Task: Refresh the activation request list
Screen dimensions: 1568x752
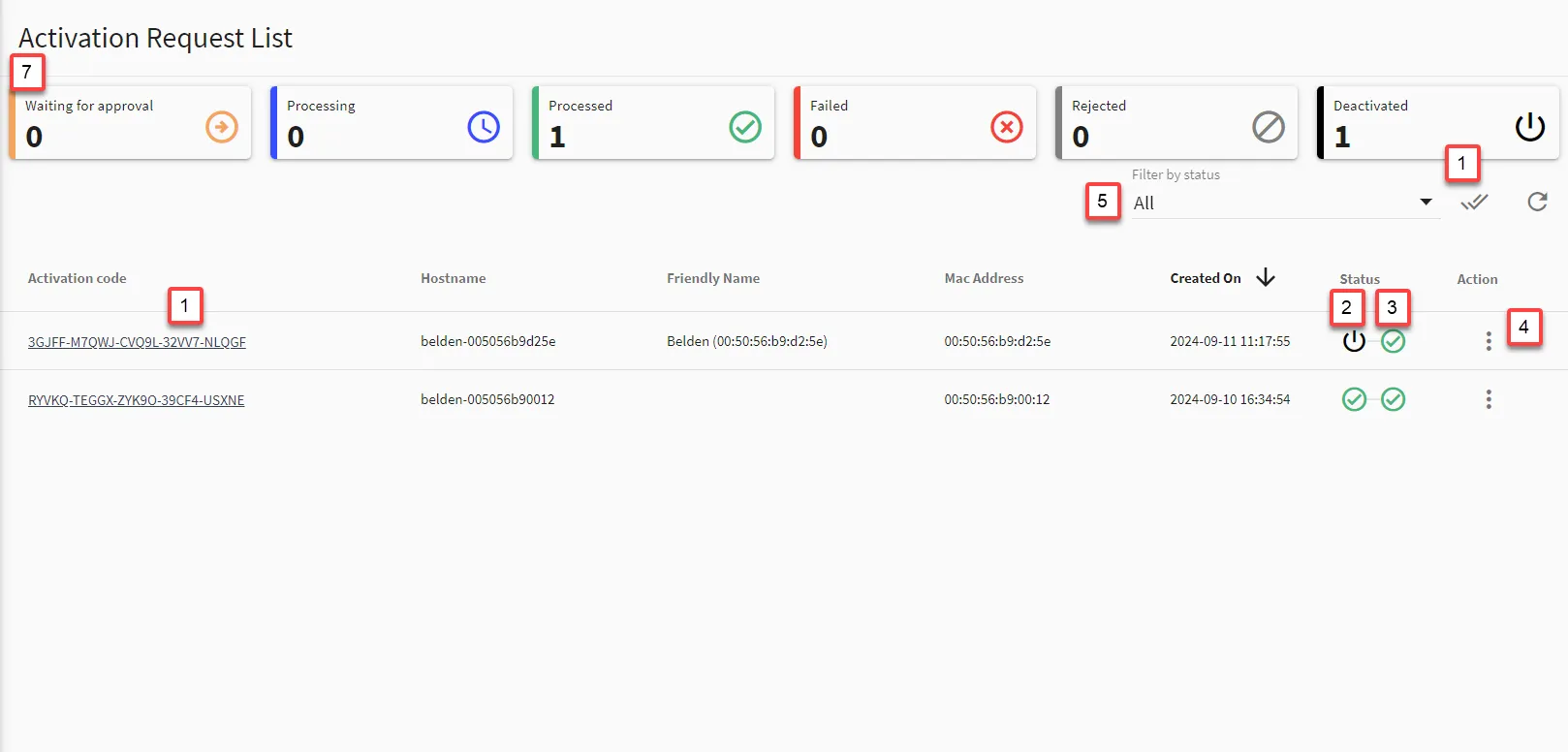Action: click(x=1537, y=202)
